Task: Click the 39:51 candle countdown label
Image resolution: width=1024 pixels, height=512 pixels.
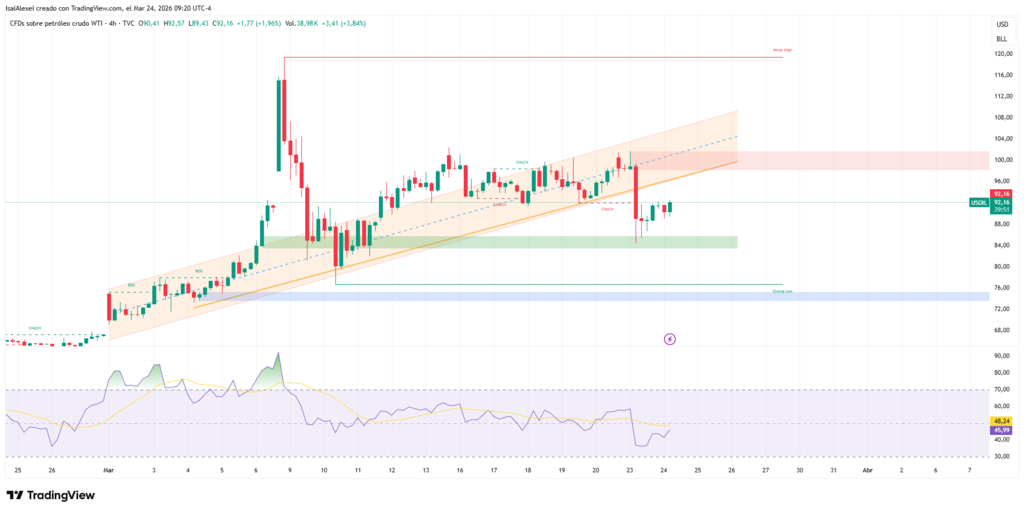Action: pos(1001,210)
